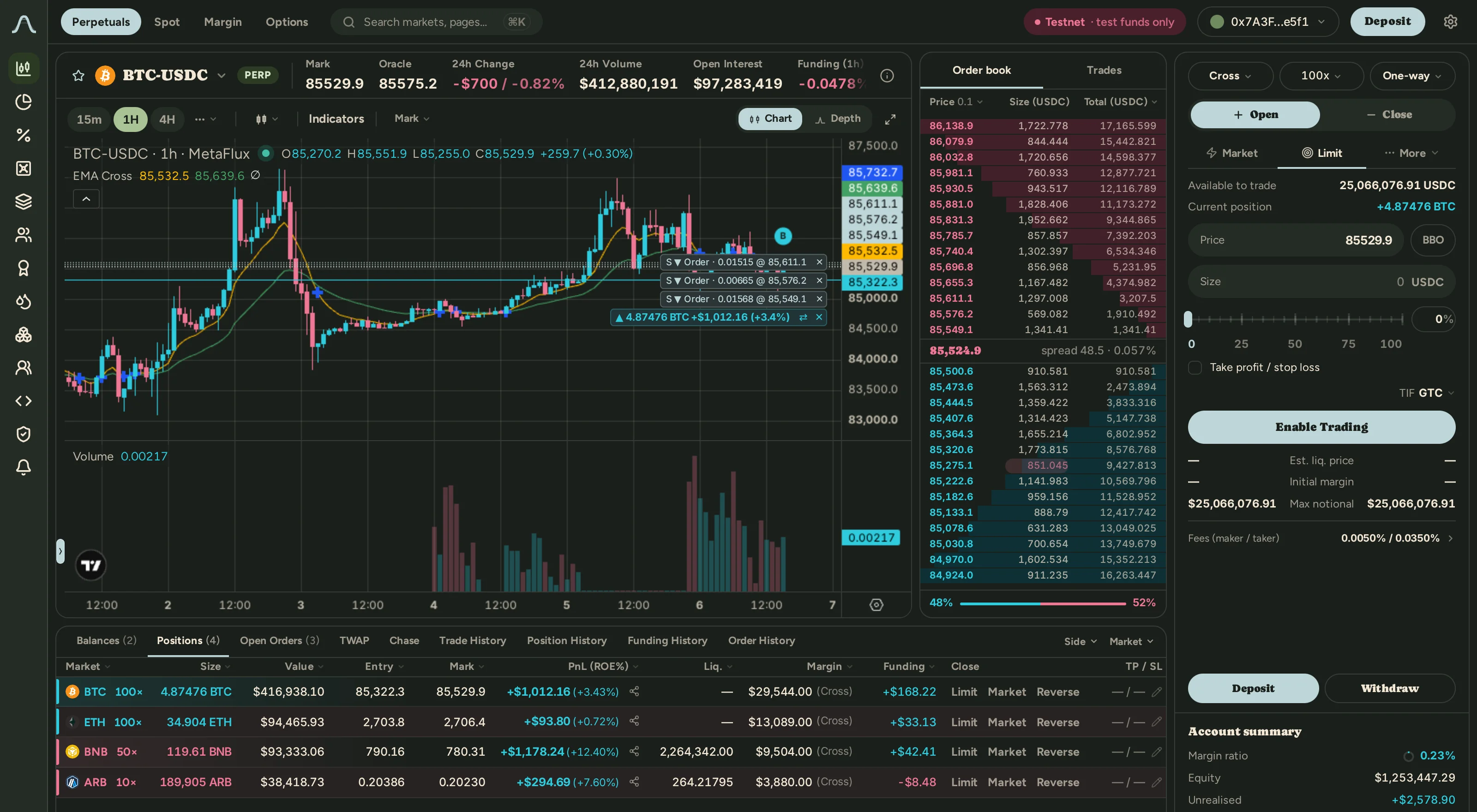Open the Open Orders tab
This screenshot has height=812, width=1477.
click(279, 640)
